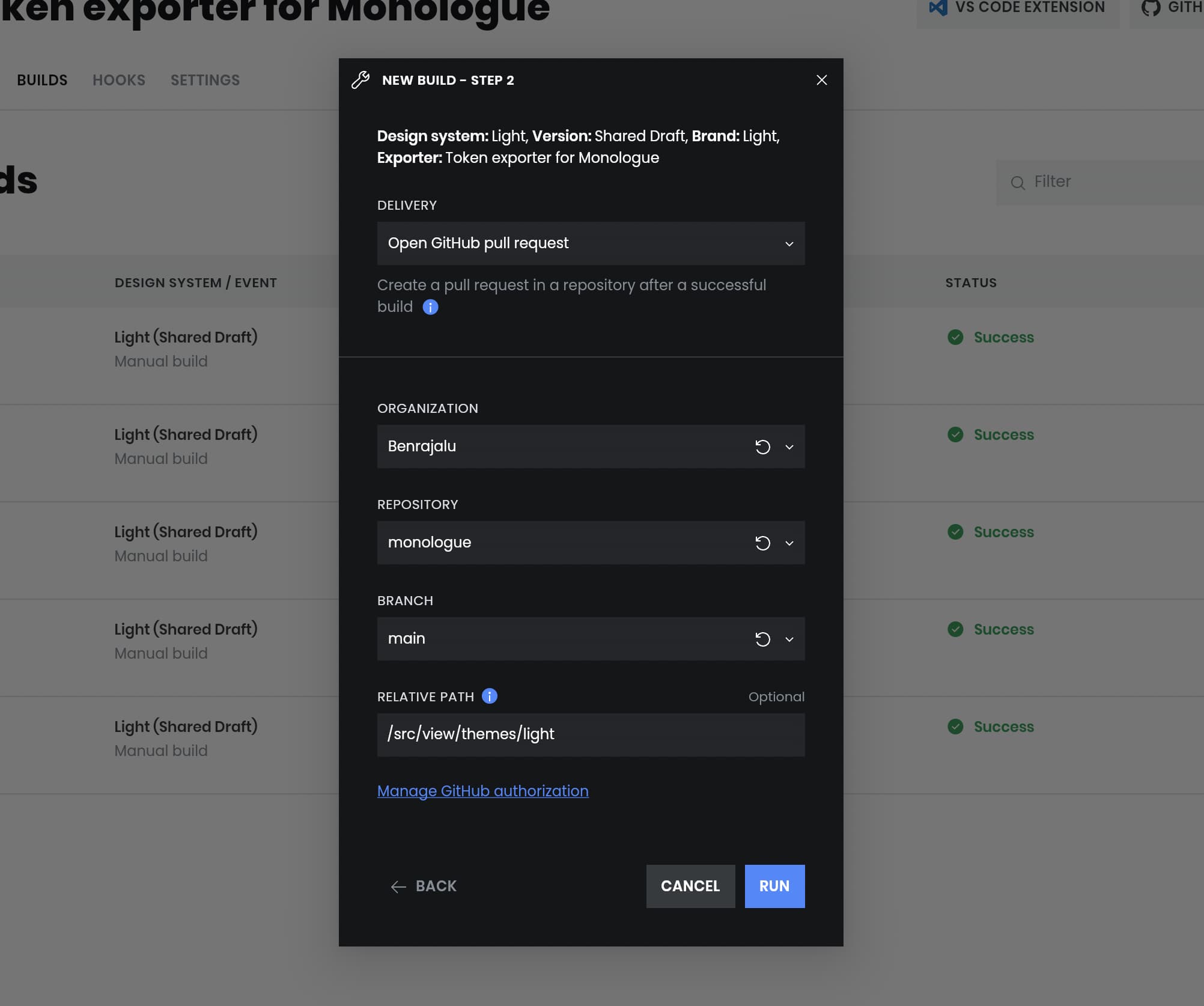Click the Delivery info icon after 'build'
1204x1006 pixels.
(430, 307)
